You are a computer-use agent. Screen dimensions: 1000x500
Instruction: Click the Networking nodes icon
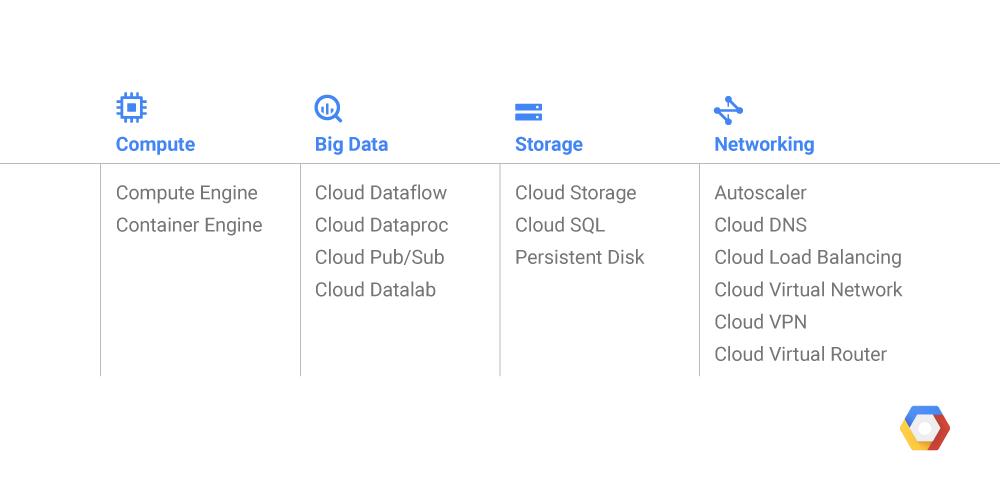(x=728, y=110)
